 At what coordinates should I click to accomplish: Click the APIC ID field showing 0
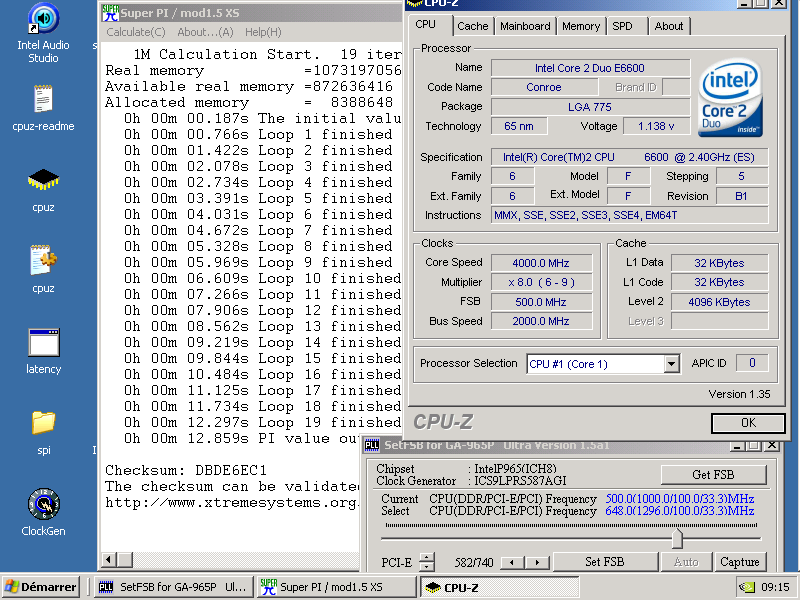coord(752,363)
